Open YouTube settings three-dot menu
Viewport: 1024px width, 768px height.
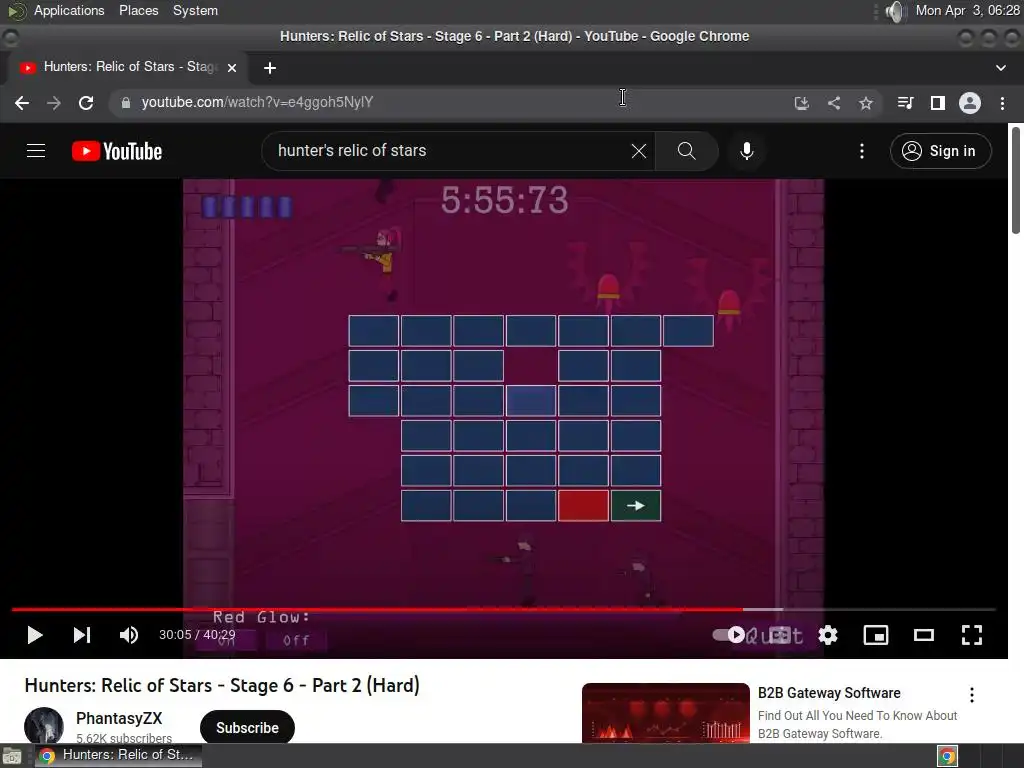coord(862,151)
